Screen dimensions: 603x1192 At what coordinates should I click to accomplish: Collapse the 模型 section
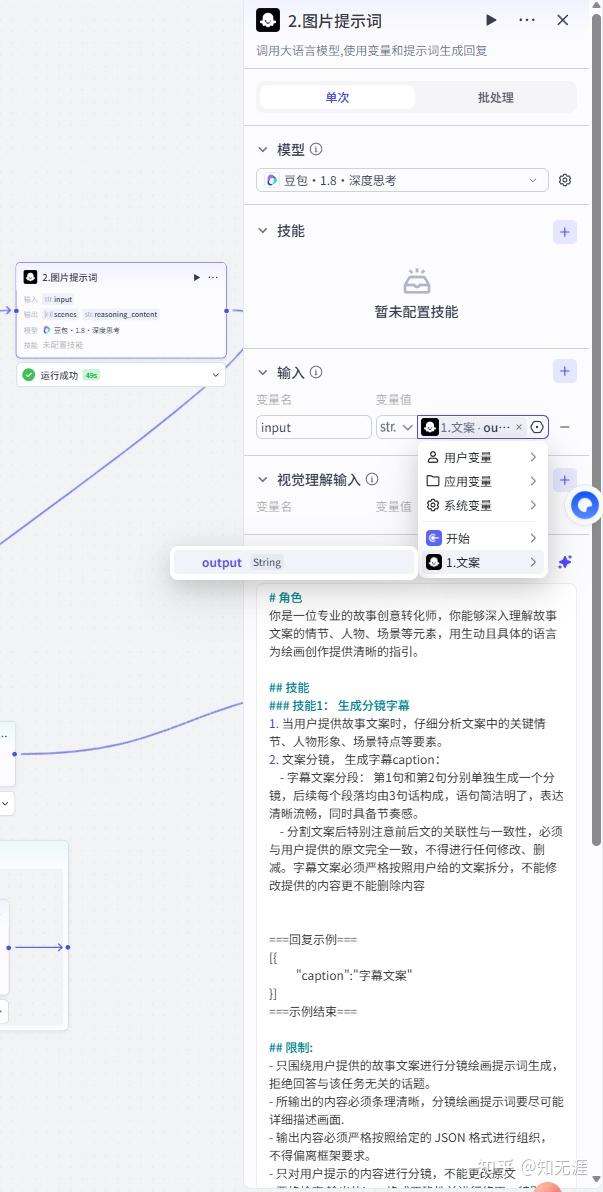263,149
